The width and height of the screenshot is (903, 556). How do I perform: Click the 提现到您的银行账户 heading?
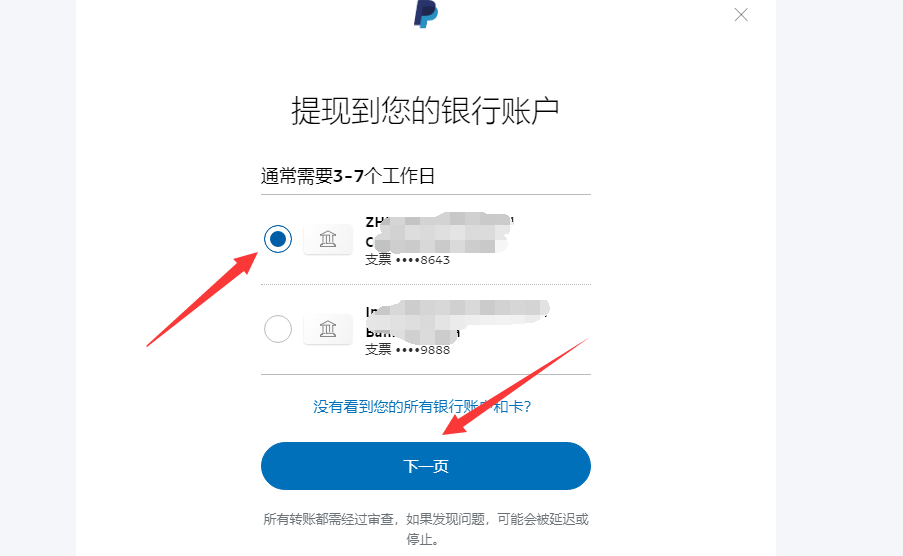coord(425,111)
